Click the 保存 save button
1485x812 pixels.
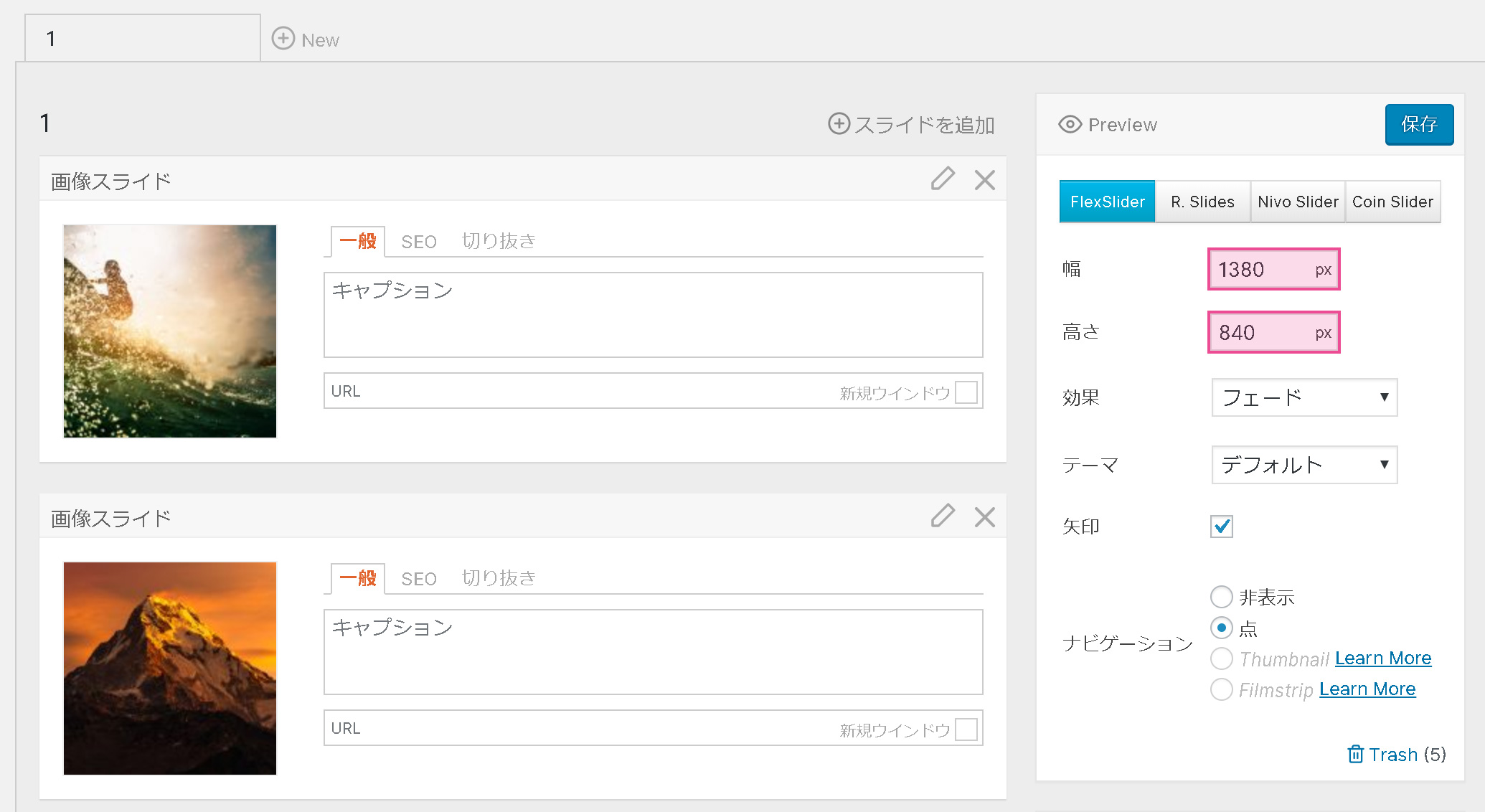point(1418,124)
